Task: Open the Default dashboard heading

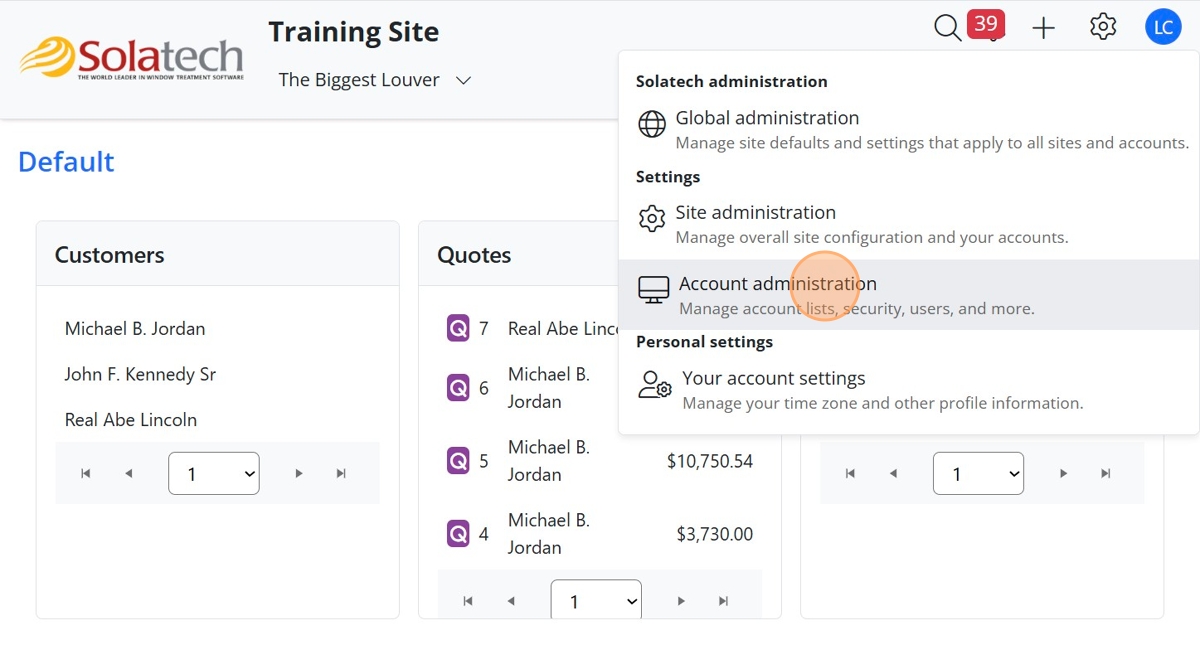Action: [x=66, y=162]
